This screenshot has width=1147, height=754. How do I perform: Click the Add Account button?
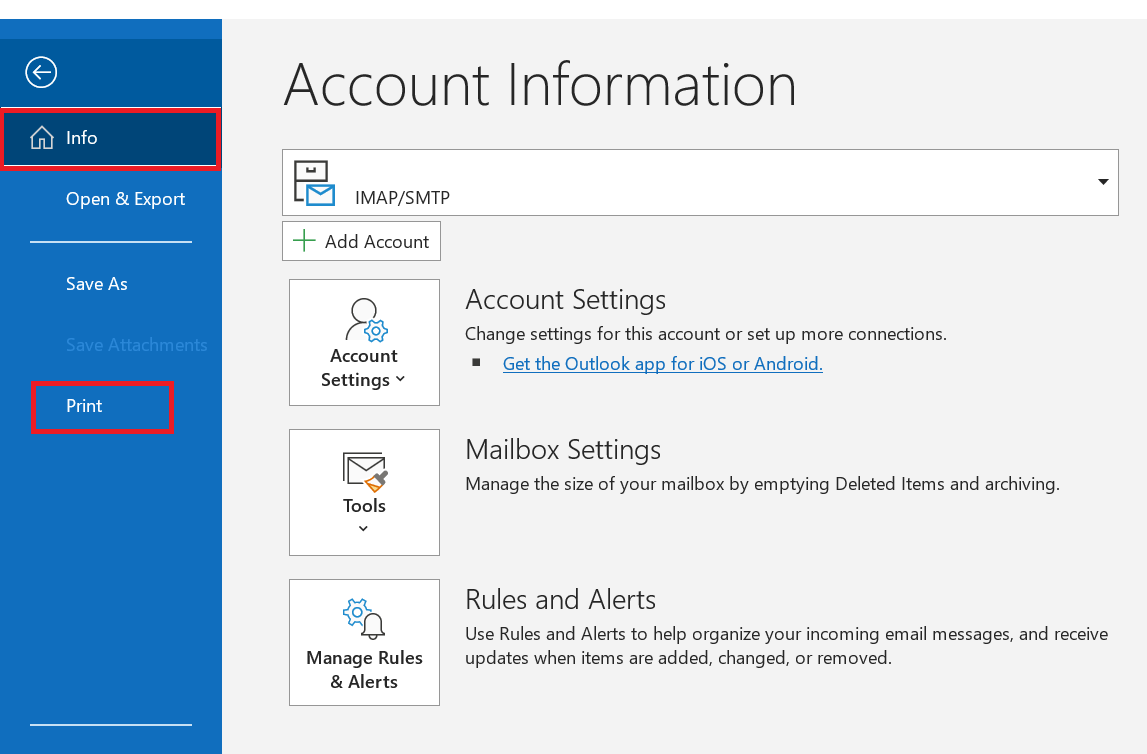click(361, 241)
